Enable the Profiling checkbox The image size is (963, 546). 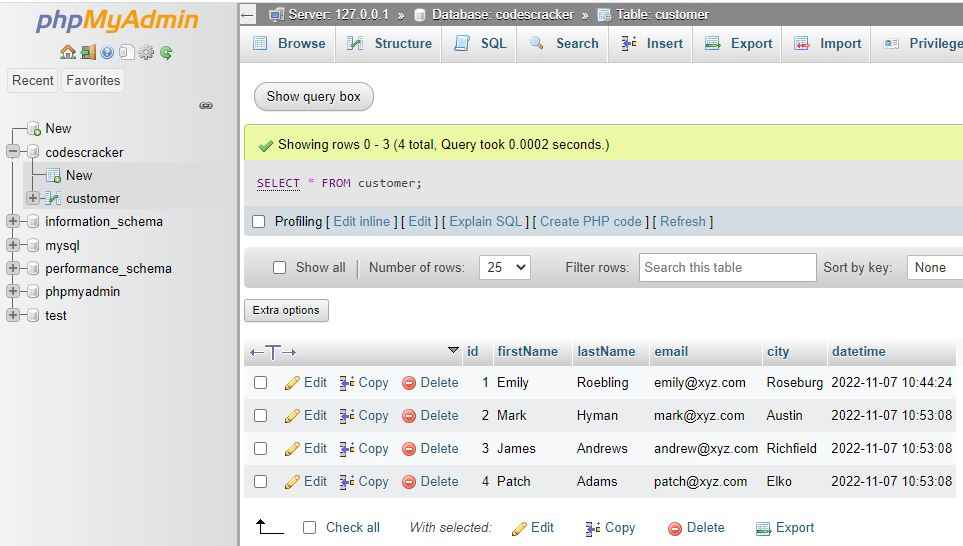pyautogui.click(x=259, y=222)
